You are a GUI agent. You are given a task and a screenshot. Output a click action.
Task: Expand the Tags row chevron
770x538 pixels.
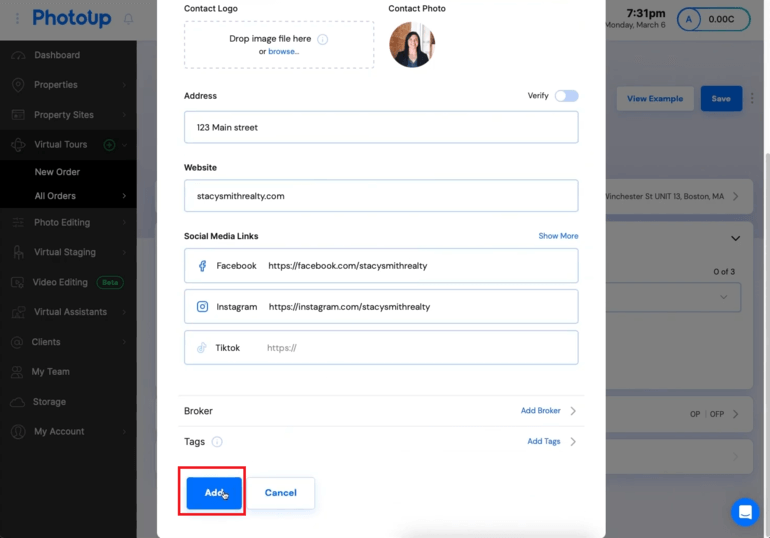point(573,441)
